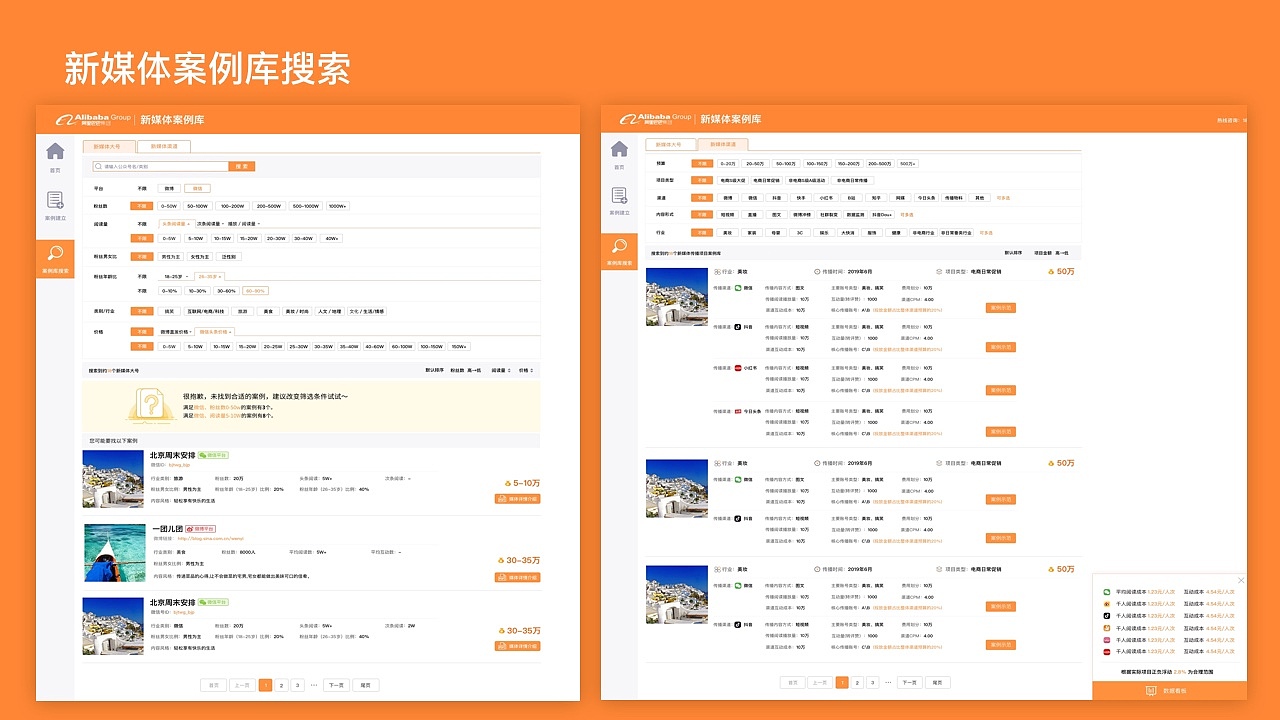Open thumbnail of first right-window case
The image size is (1280, 720).
[x=676, y=297]
